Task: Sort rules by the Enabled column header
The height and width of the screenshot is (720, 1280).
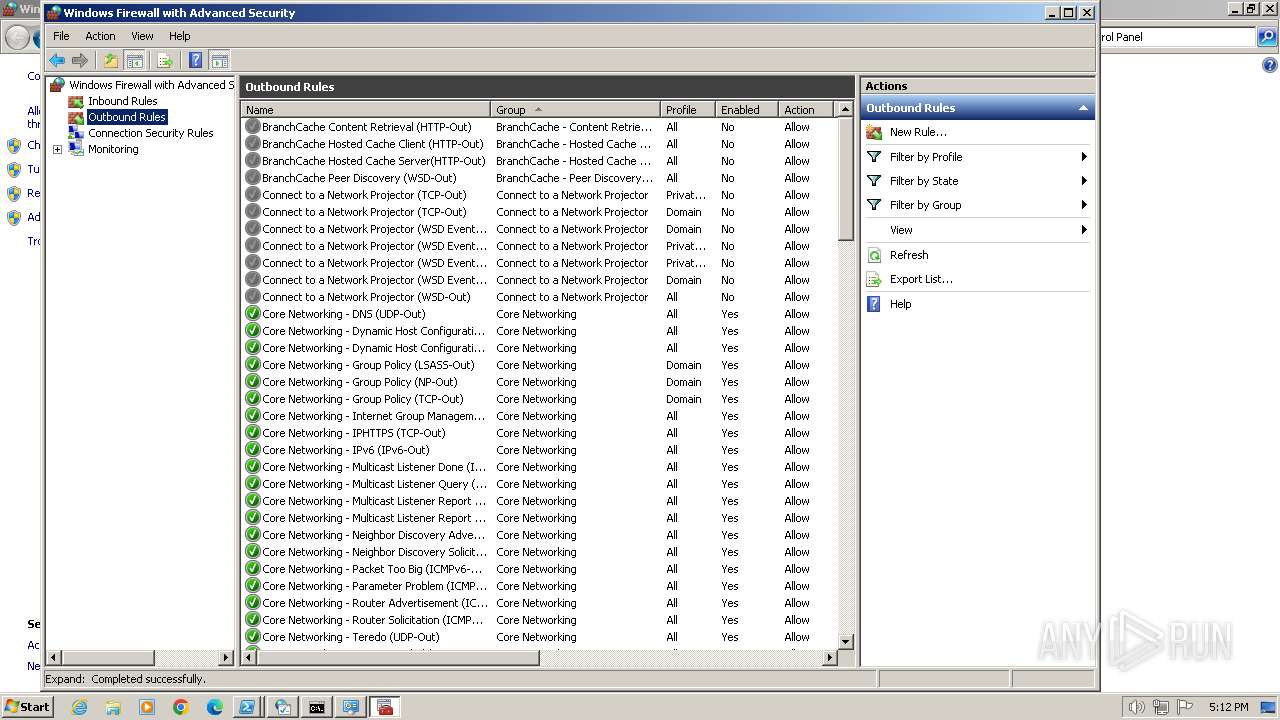Action: [746, 110]
